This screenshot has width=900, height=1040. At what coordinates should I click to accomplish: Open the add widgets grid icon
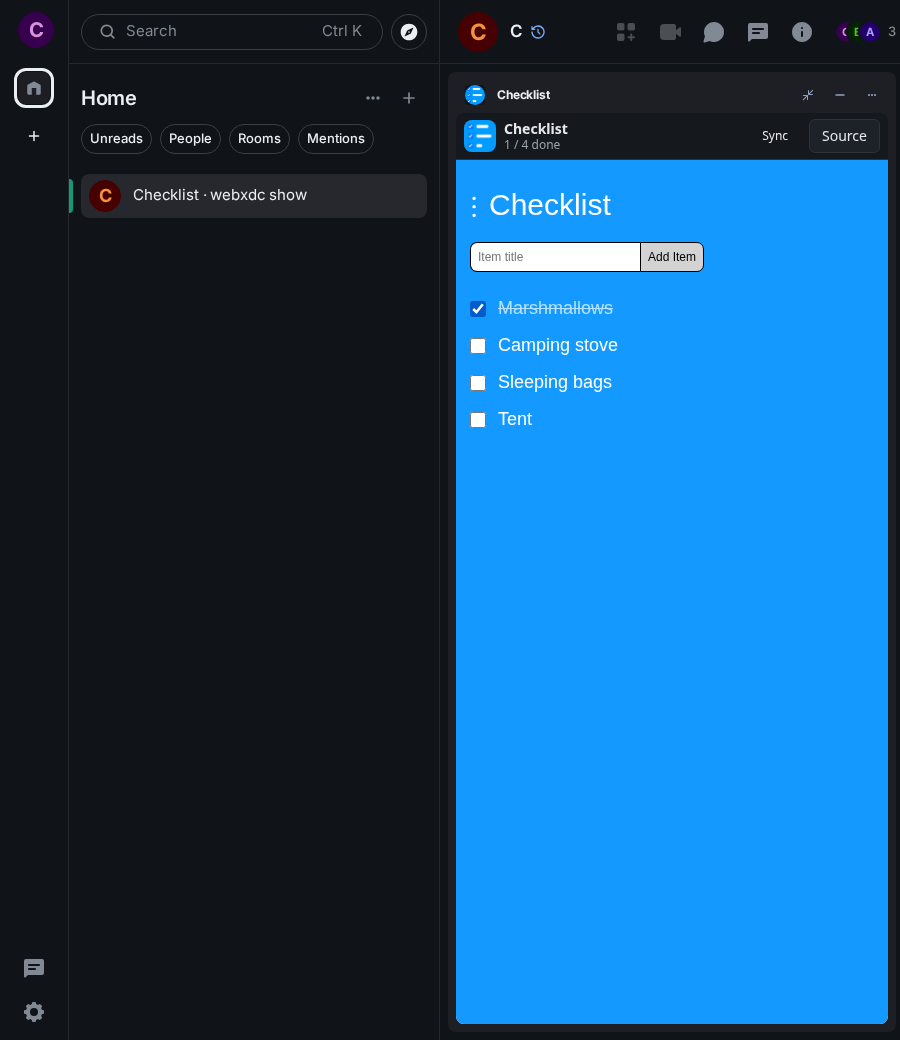(x=625, y=32)
